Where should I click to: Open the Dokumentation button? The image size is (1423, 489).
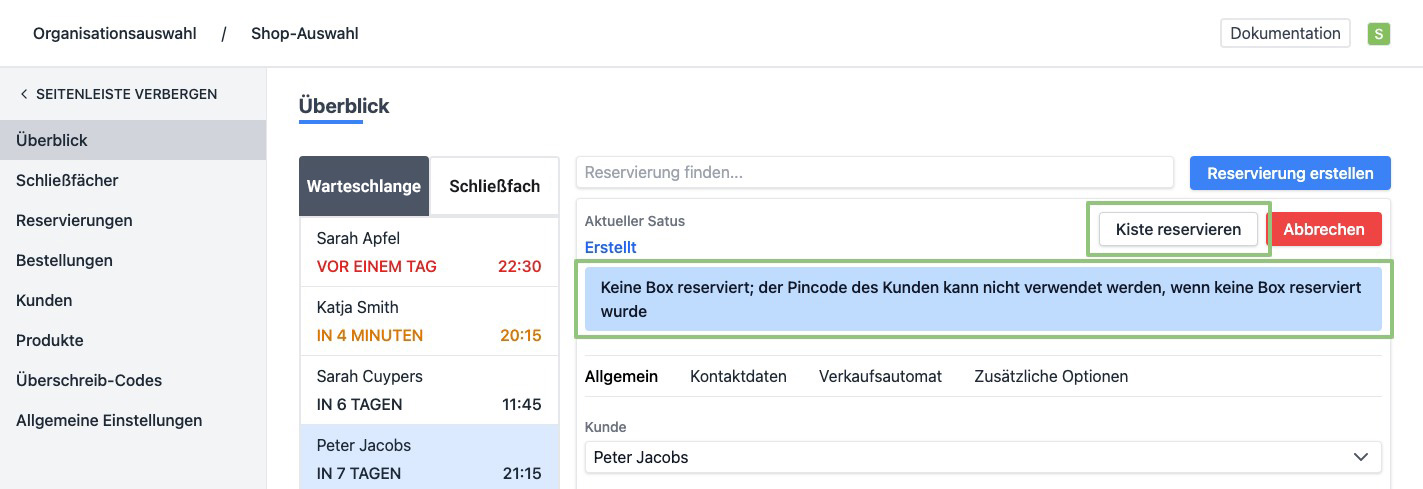1285,33
